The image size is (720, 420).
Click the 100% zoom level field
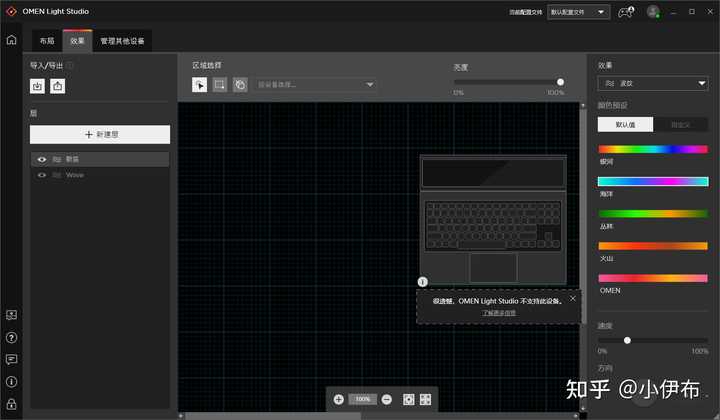coord(363,399)
